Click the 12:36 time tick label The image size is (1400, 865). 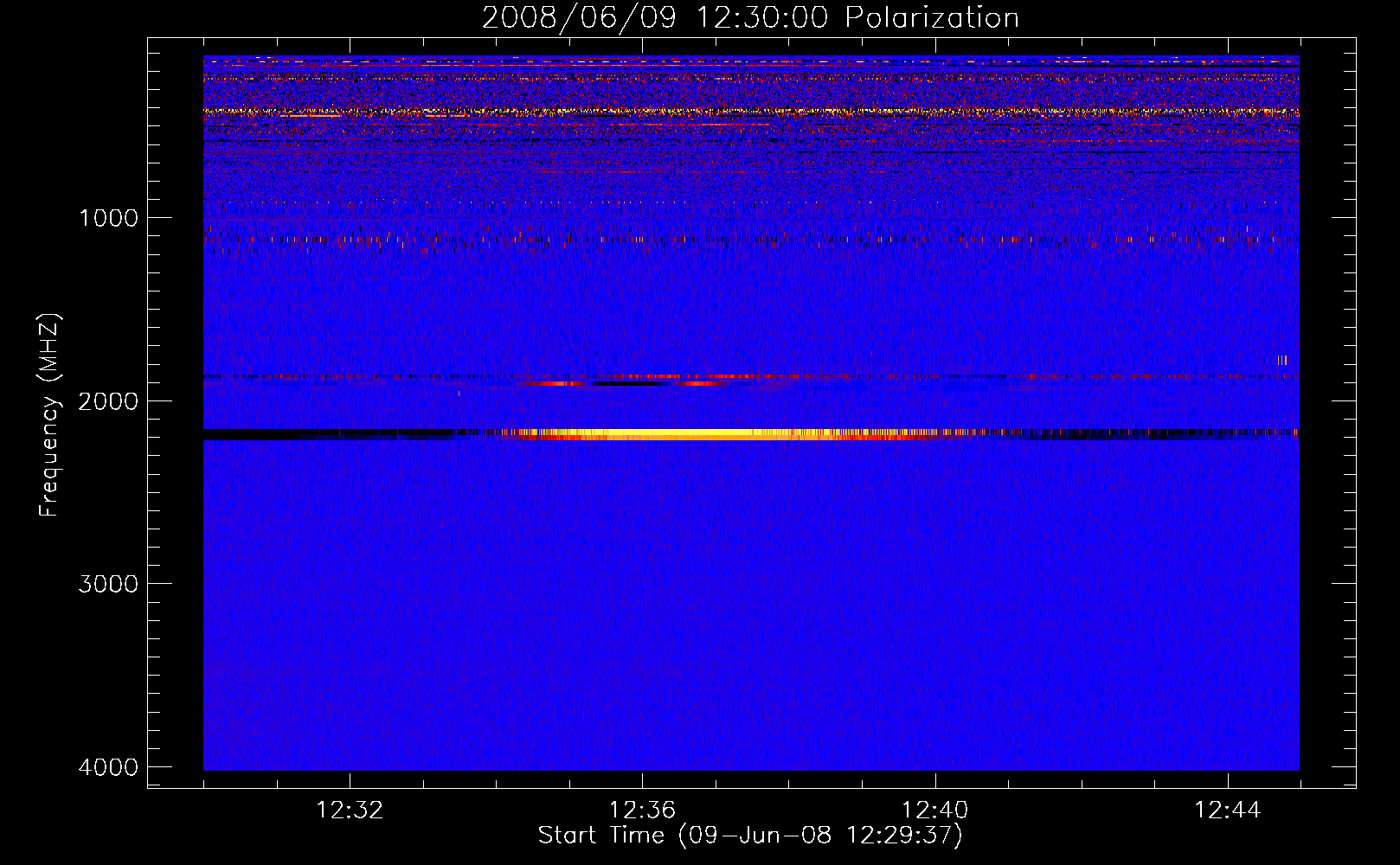[642, 811]
